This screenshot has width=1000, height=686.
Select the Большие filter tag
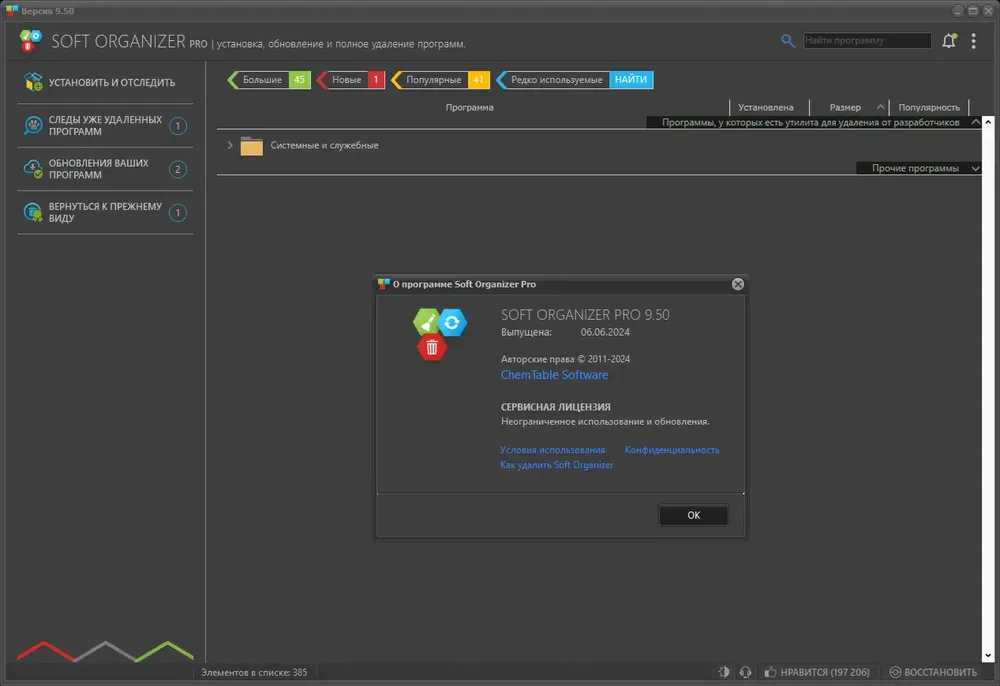[268, 80]
